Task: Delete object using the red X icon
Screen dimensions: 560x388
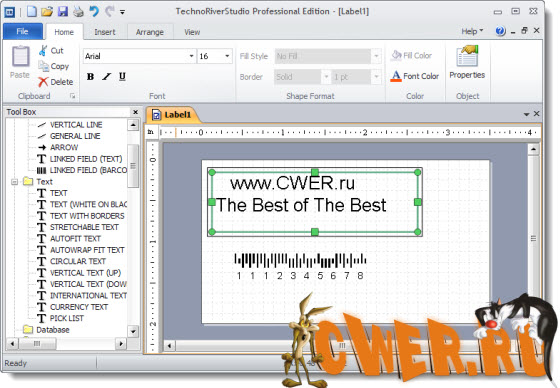Action: pos(43,82)
